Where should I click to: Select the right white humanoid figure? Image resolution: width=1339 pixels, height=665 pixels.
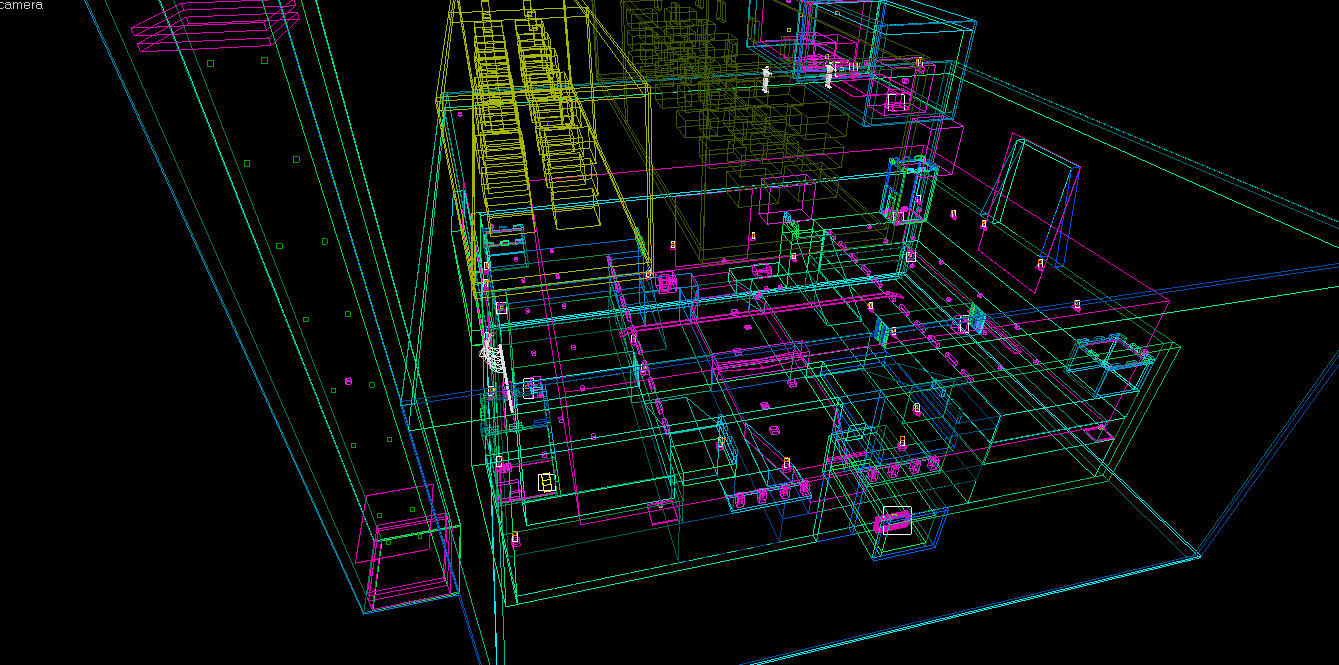pos(829,73)
